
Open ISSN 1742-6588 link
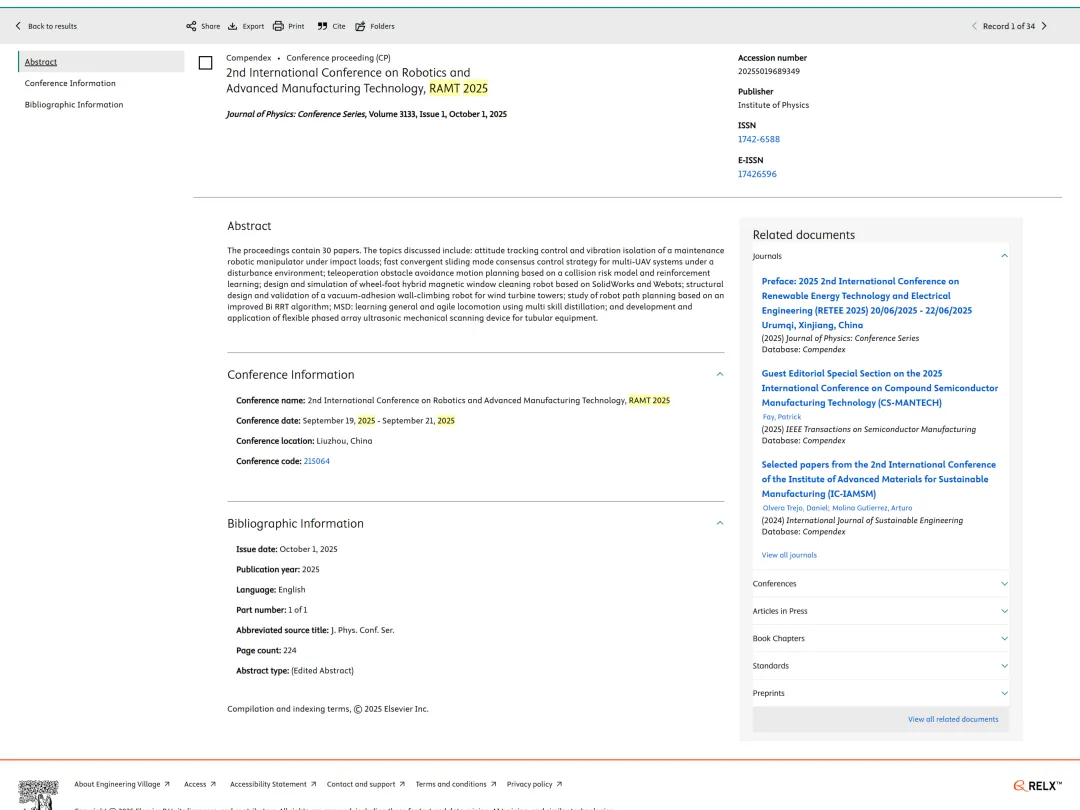point(758,139)
